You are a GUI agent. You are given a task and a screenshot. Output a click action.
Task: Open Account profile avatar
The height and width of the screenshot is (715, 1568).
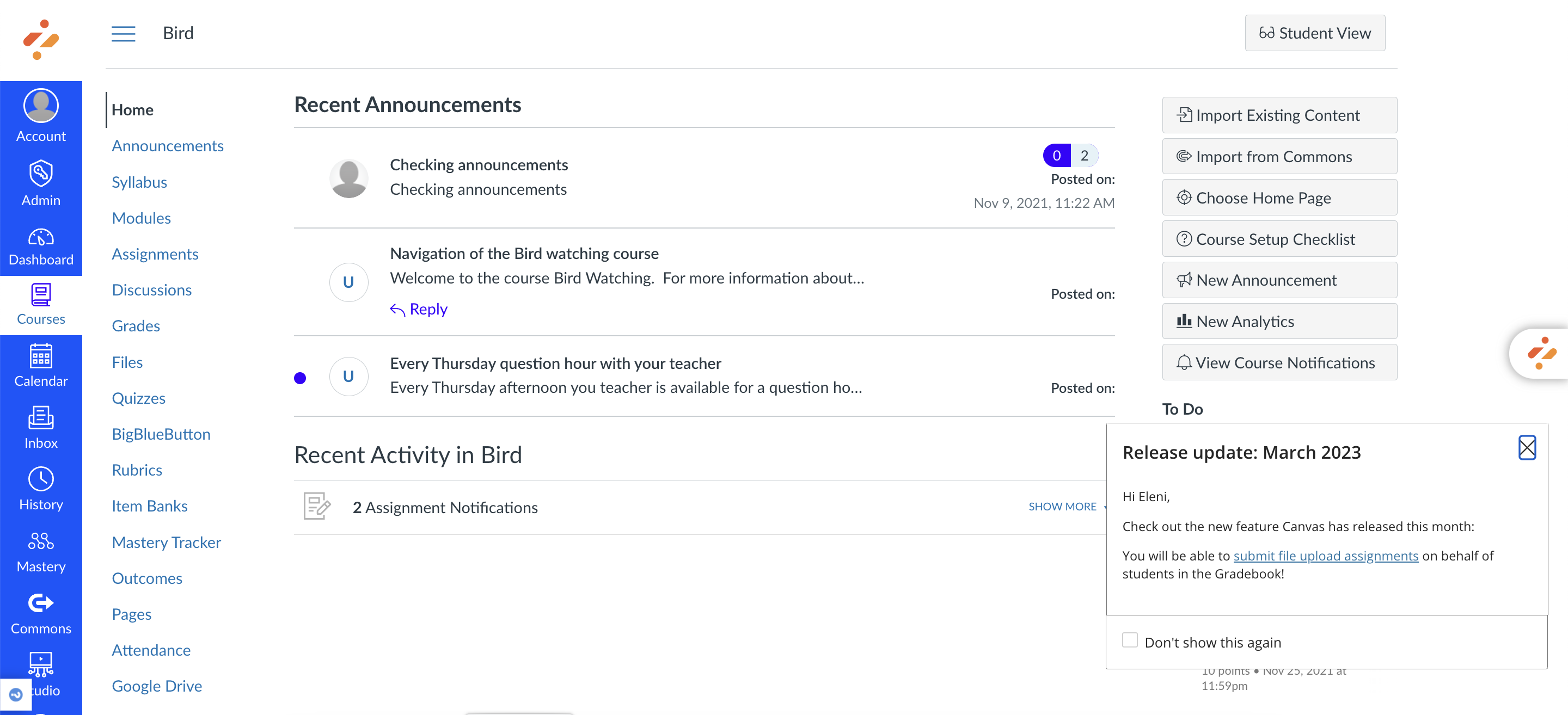coord(41,106)
